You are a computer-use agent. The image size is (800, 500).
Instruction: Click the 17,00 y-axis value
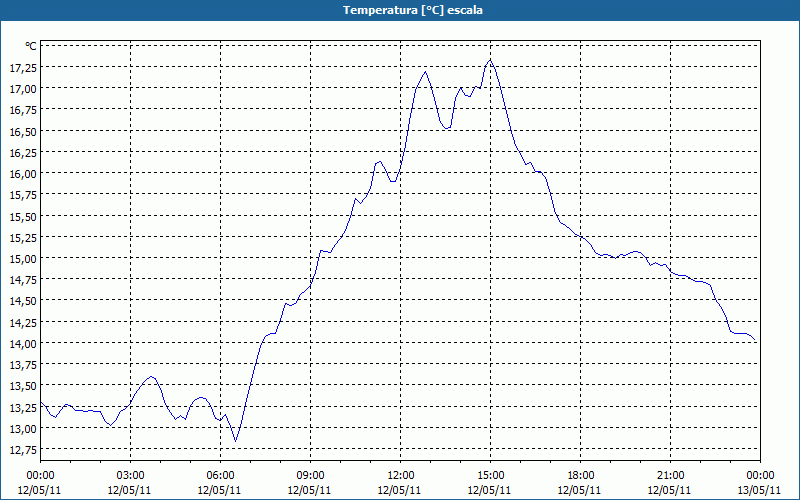[23, 89]
